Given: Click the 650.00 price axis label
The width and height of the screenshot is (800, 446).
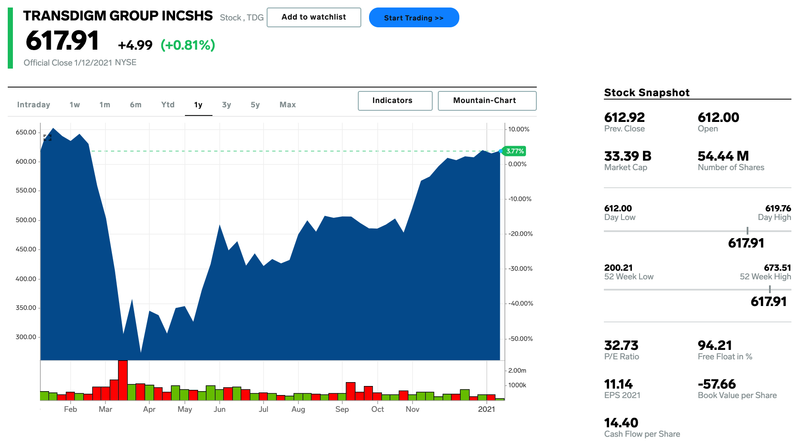Looking at the screenshot, I should point(26,132).
